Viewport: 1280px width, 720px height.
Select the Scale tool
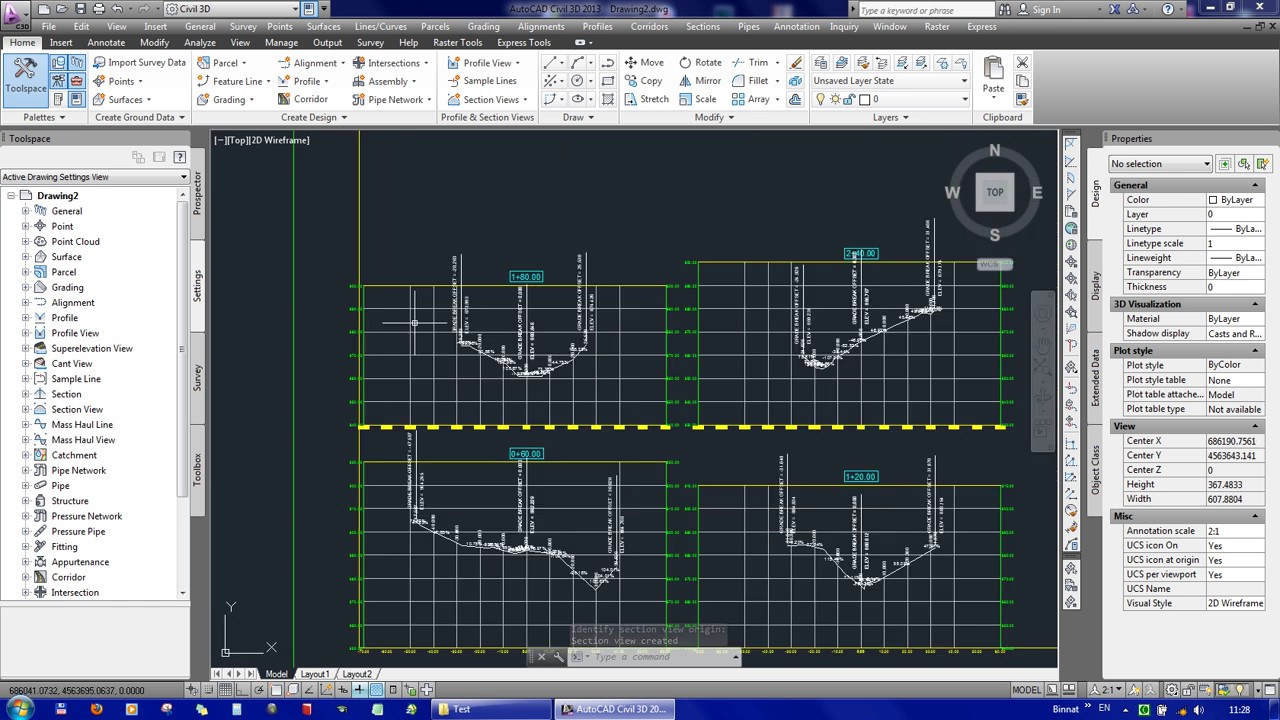coord(697,99)
